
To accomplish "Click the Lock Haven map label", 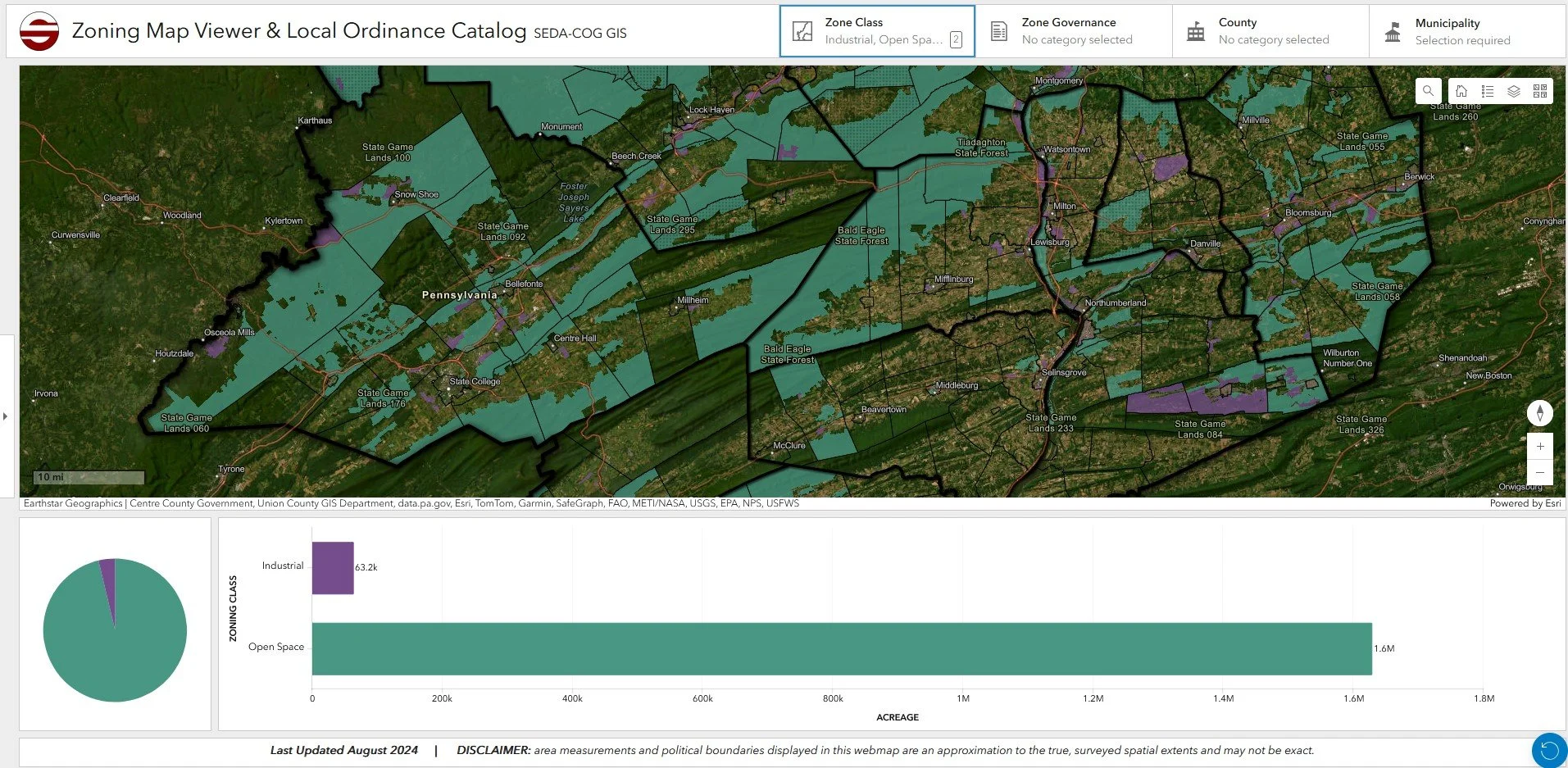I will [x=711, y=110].
